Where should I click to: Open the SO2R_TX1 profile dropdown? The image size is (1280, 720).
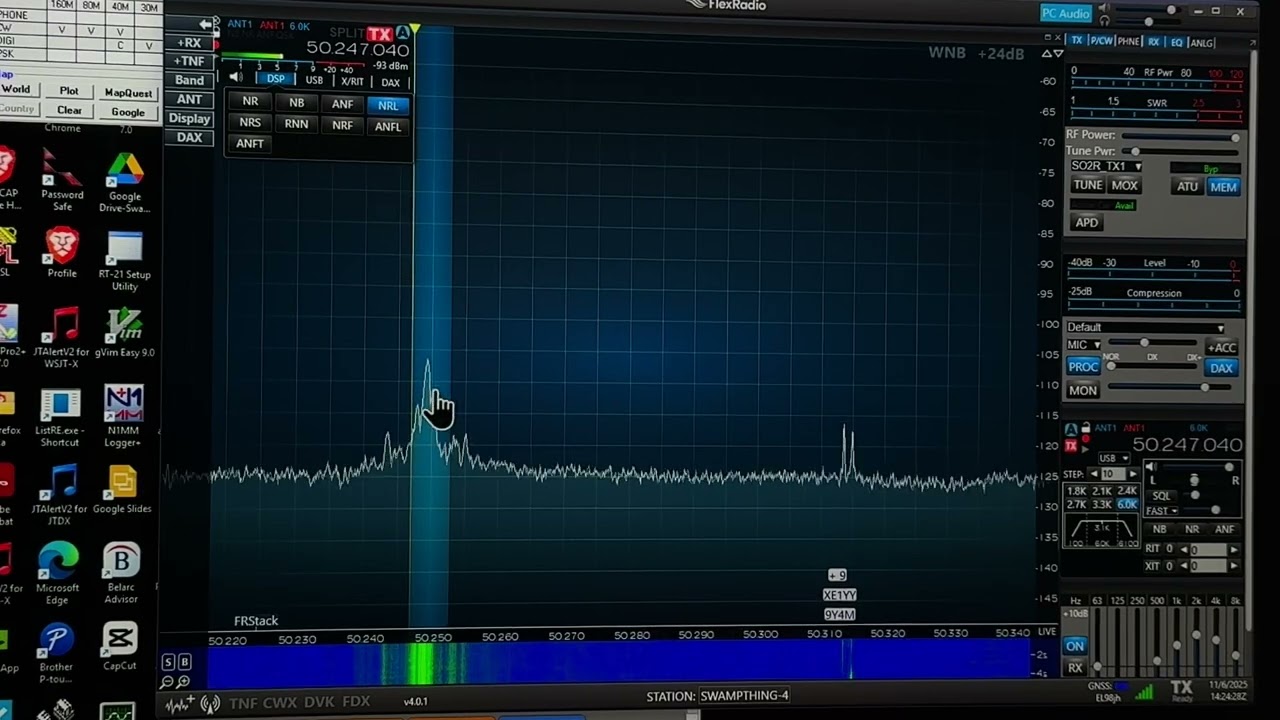point(1106,166)
